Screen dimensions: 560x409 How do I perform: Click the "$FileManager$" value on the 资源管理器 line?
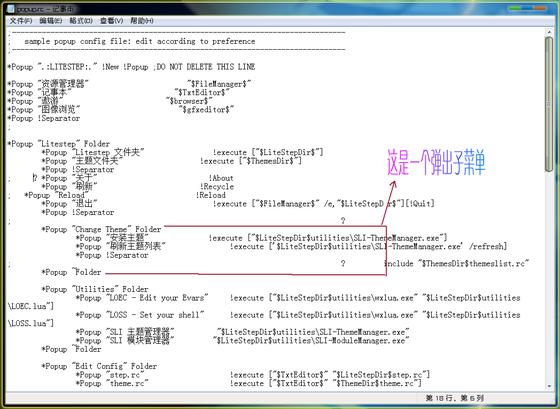(219, 84)
